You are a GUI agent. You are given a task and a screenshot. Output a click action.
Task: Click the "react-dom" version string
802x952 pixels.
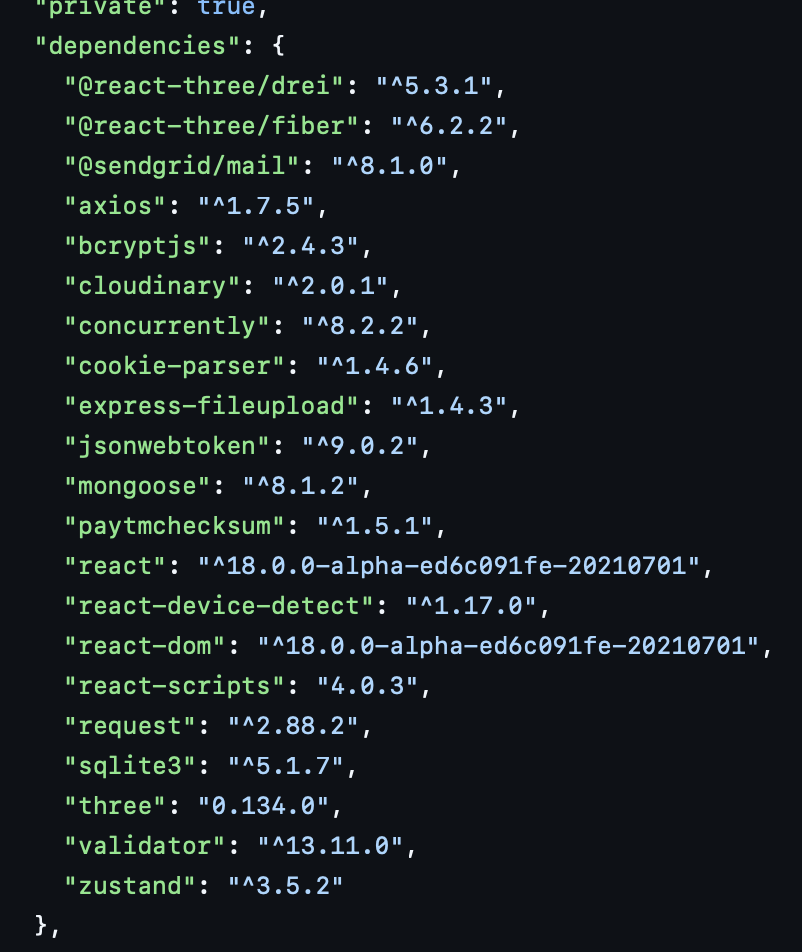508,646
